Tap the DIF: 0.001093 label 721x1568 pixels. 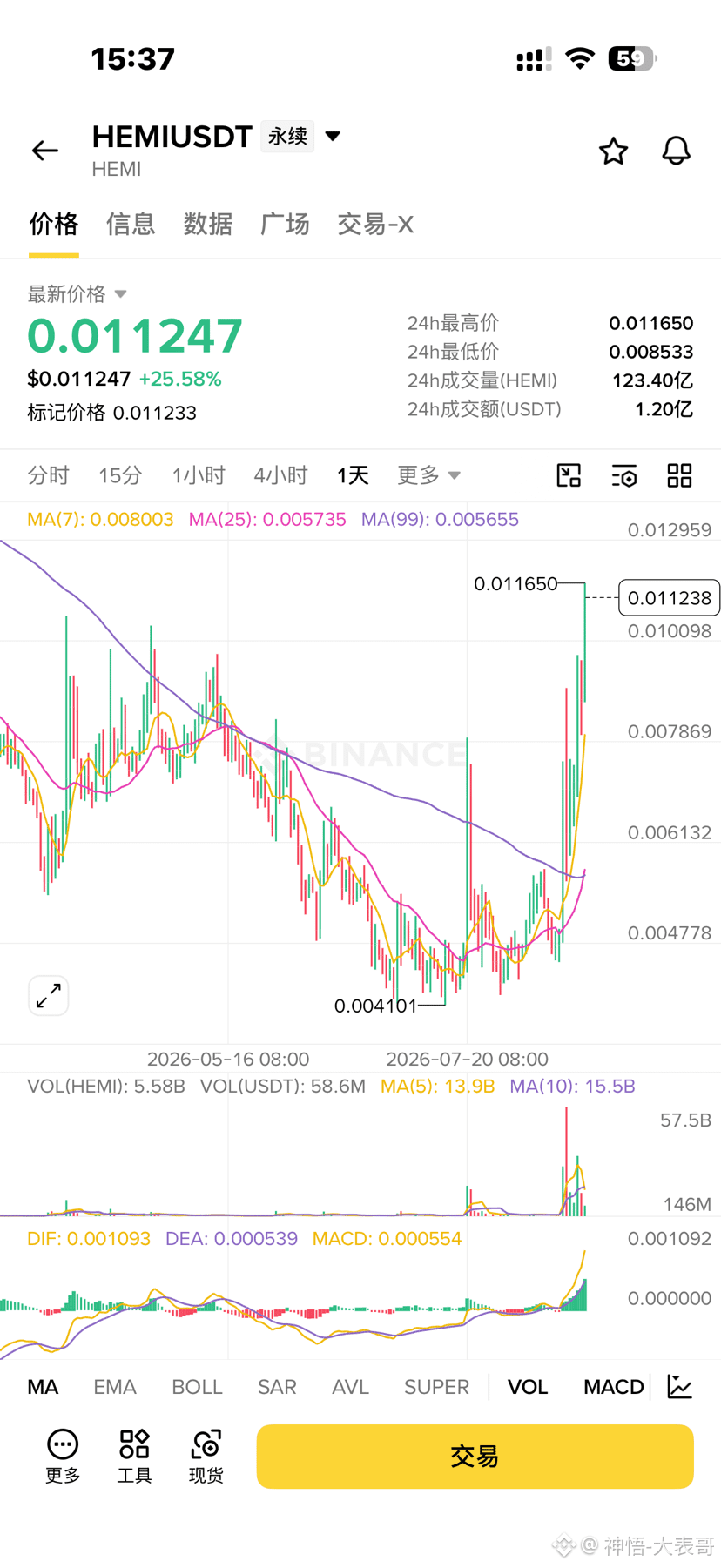(89, 1239)
